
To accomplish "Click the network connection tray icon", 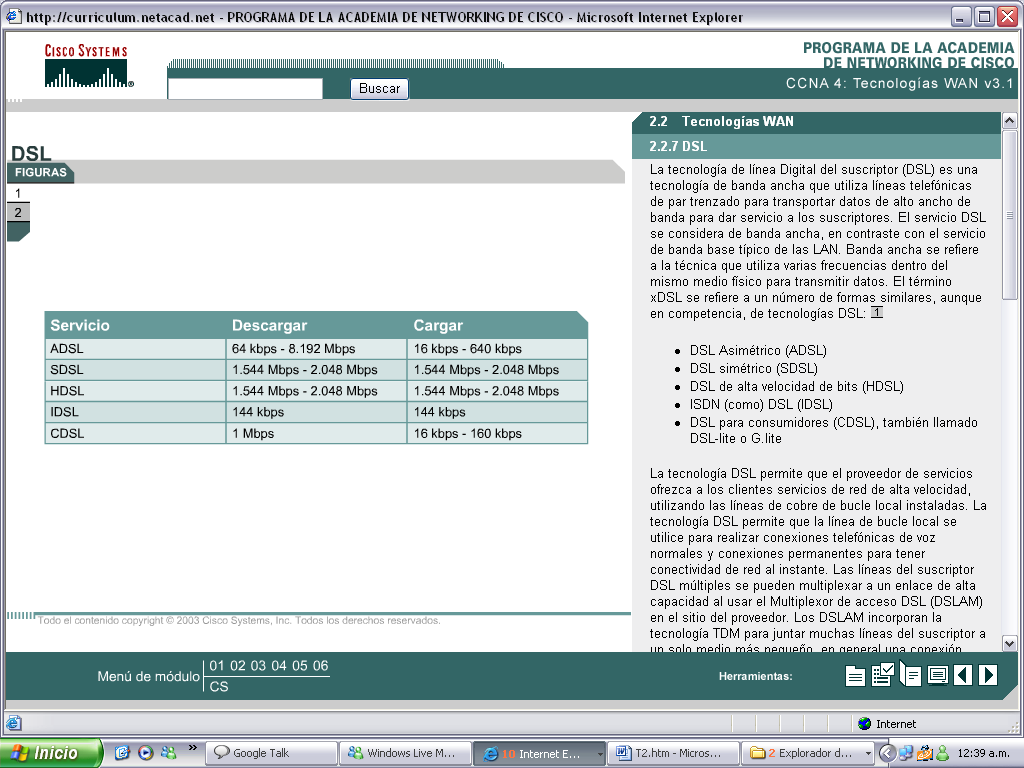I will click(x=906, y=753).
